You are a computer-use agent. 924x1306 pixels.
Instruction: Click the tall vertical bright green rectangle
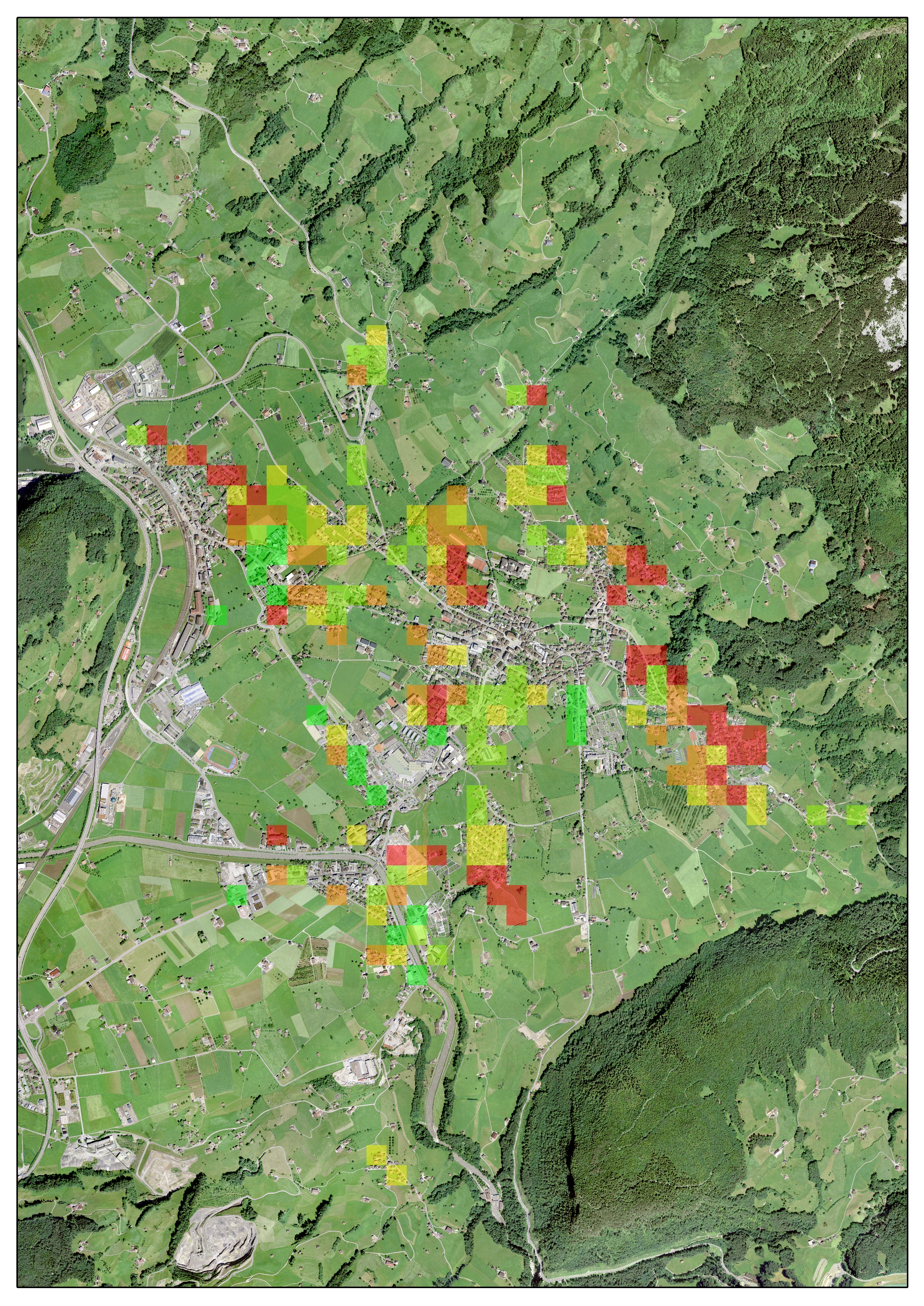point(577,715)
